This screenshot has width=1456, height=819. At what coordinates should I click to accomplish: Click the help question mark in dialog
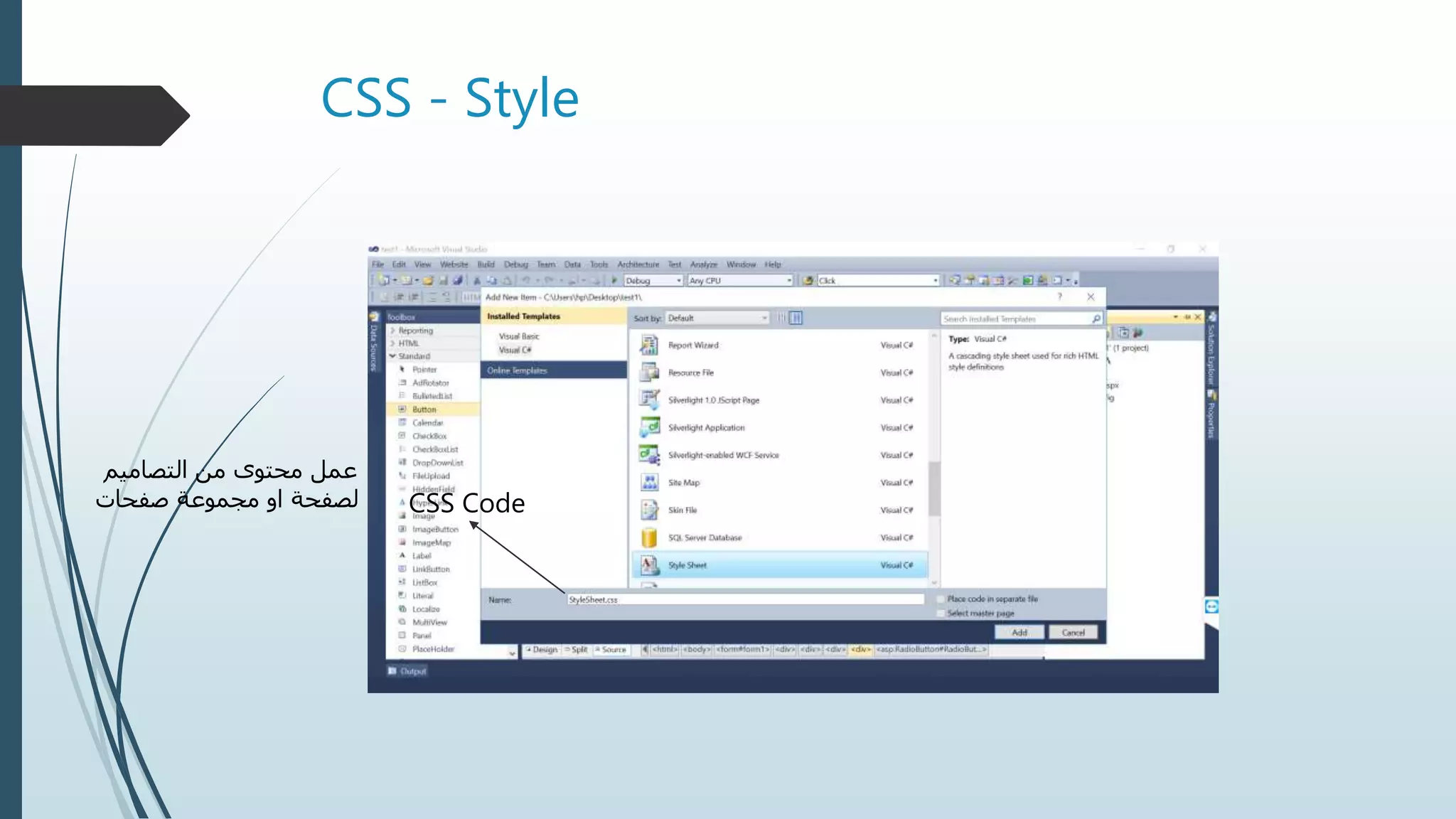tap(1059, 297)
